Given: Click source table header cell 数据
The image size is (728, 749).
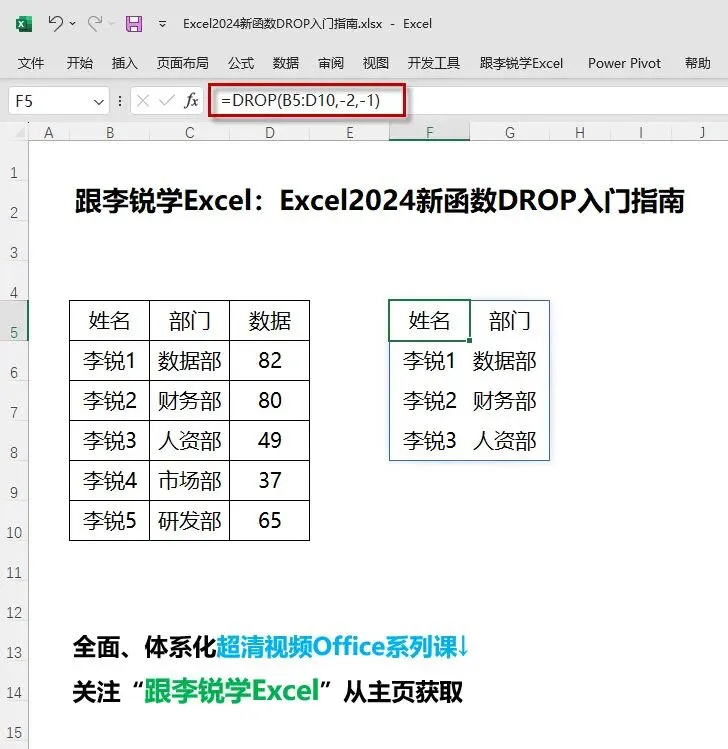Looking at the screenshot, I should (270, 321).
